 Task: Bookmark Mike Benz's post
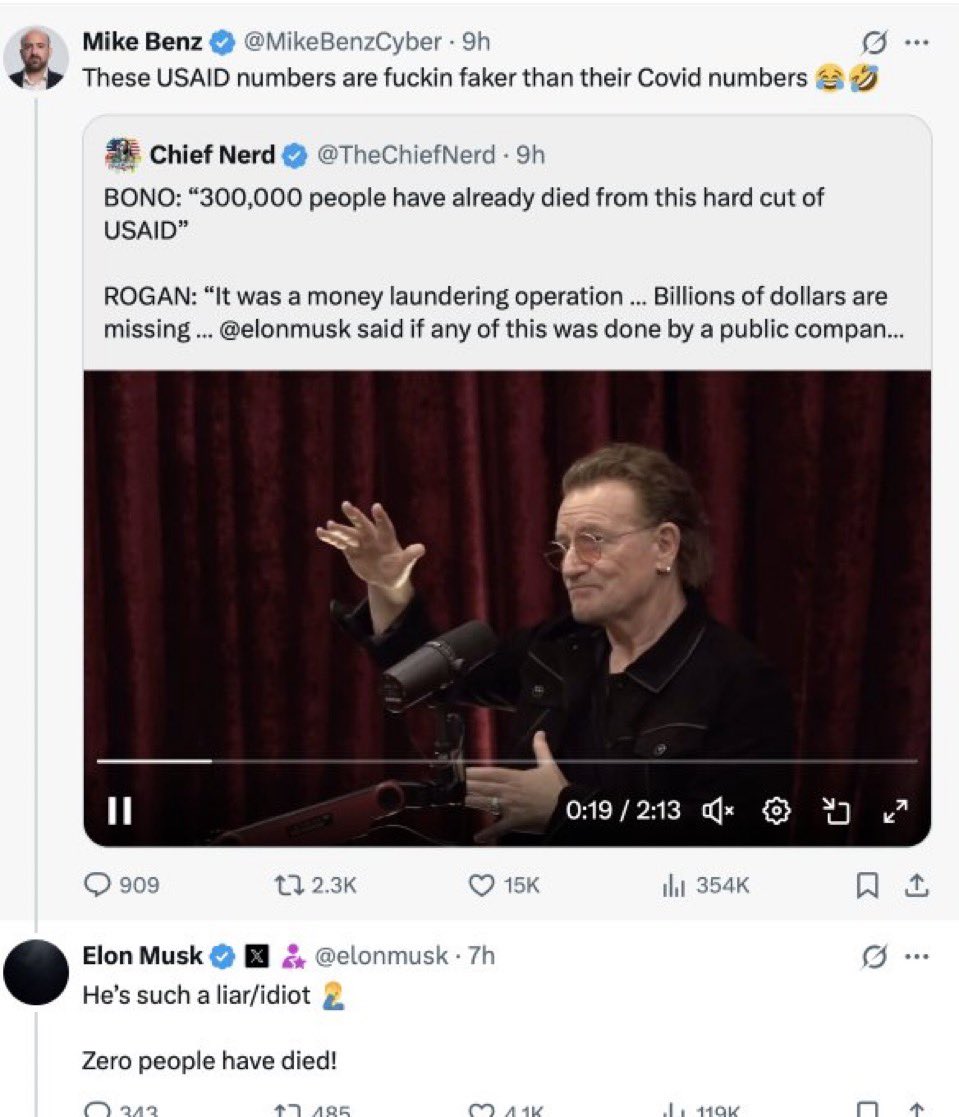[x=868, y=884]
